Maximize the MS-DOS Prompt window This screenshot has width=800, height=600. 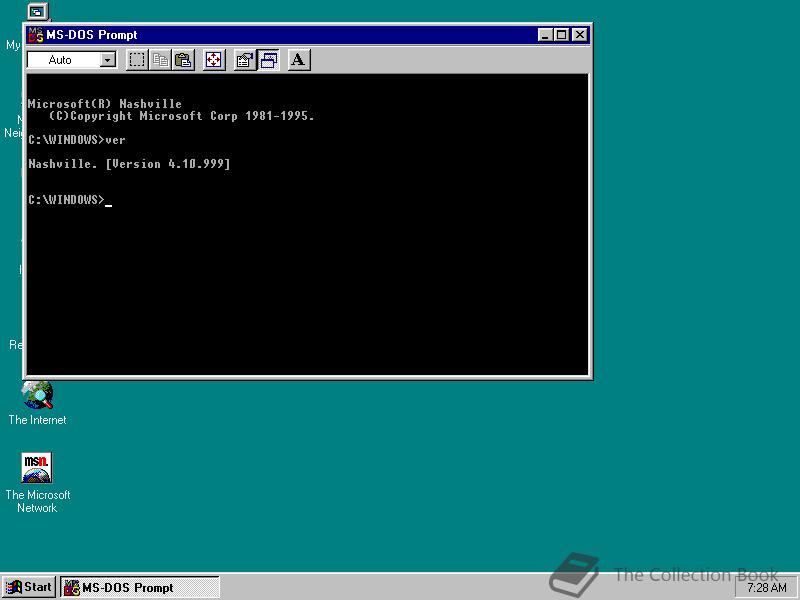(562, 35)
